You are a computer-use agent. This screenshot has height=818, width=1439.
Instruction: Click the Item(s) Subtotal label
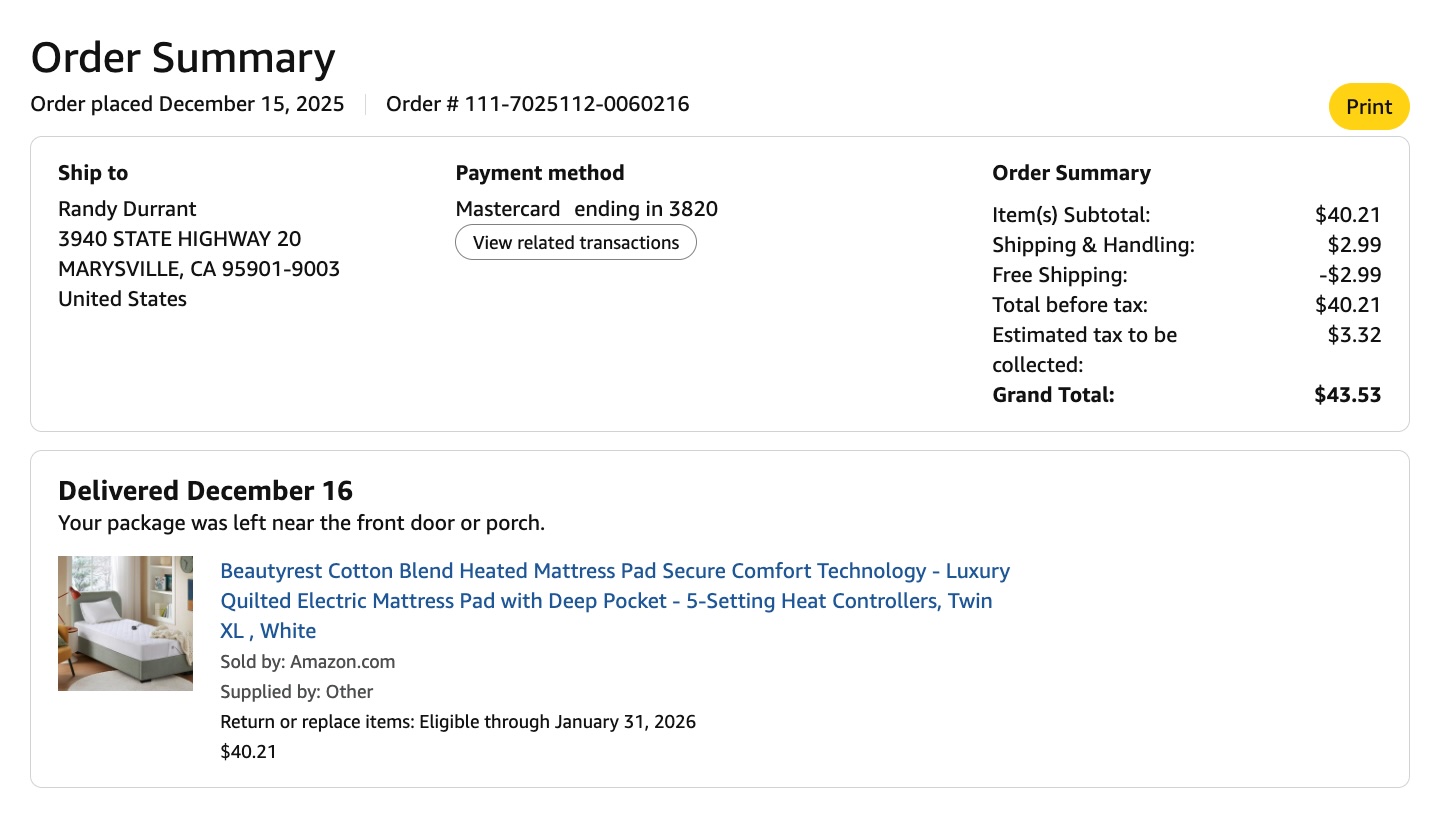(x=1071, y=215)
